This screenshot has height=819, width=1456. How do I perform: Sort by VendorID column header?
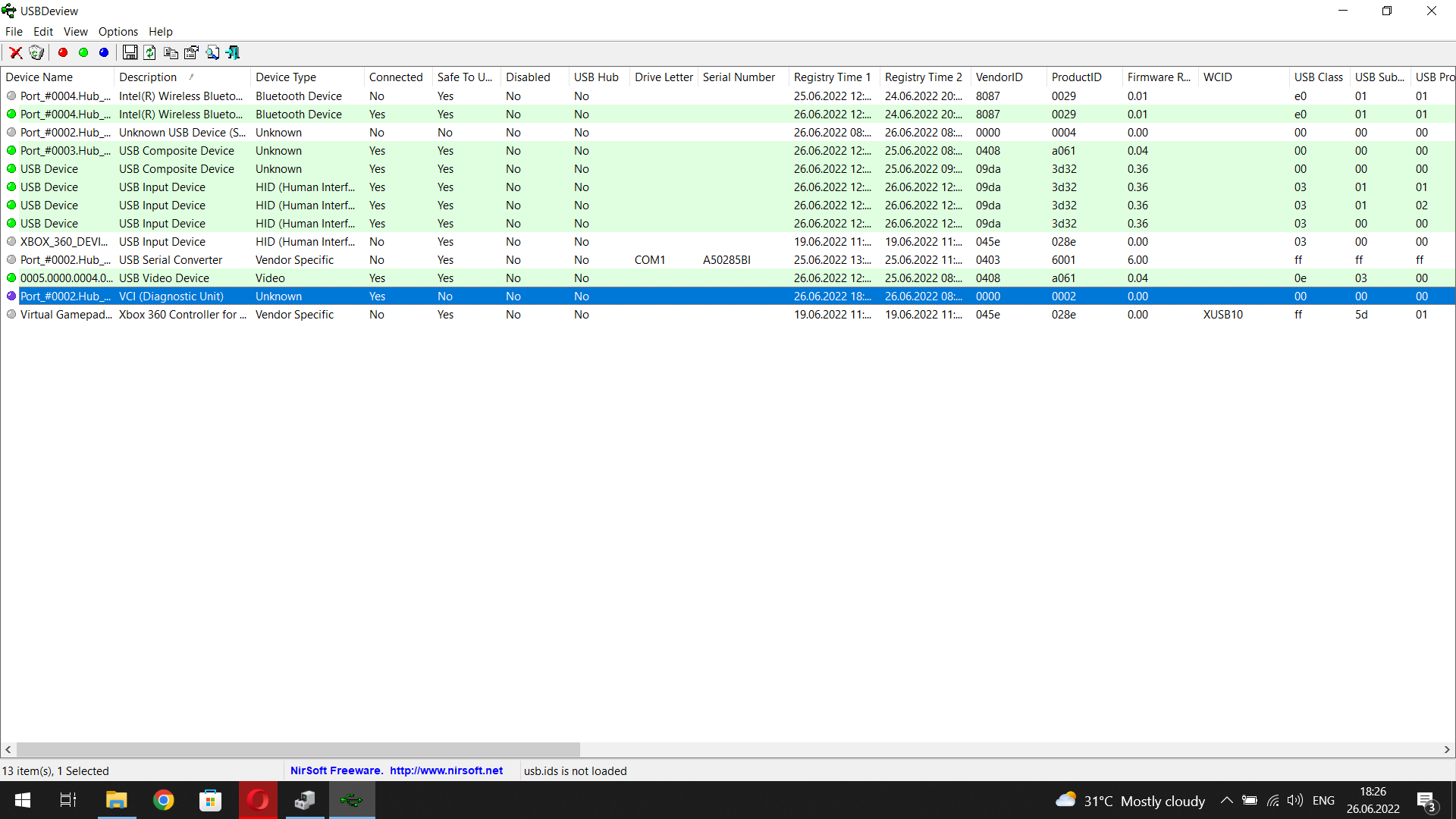[999, 77]
